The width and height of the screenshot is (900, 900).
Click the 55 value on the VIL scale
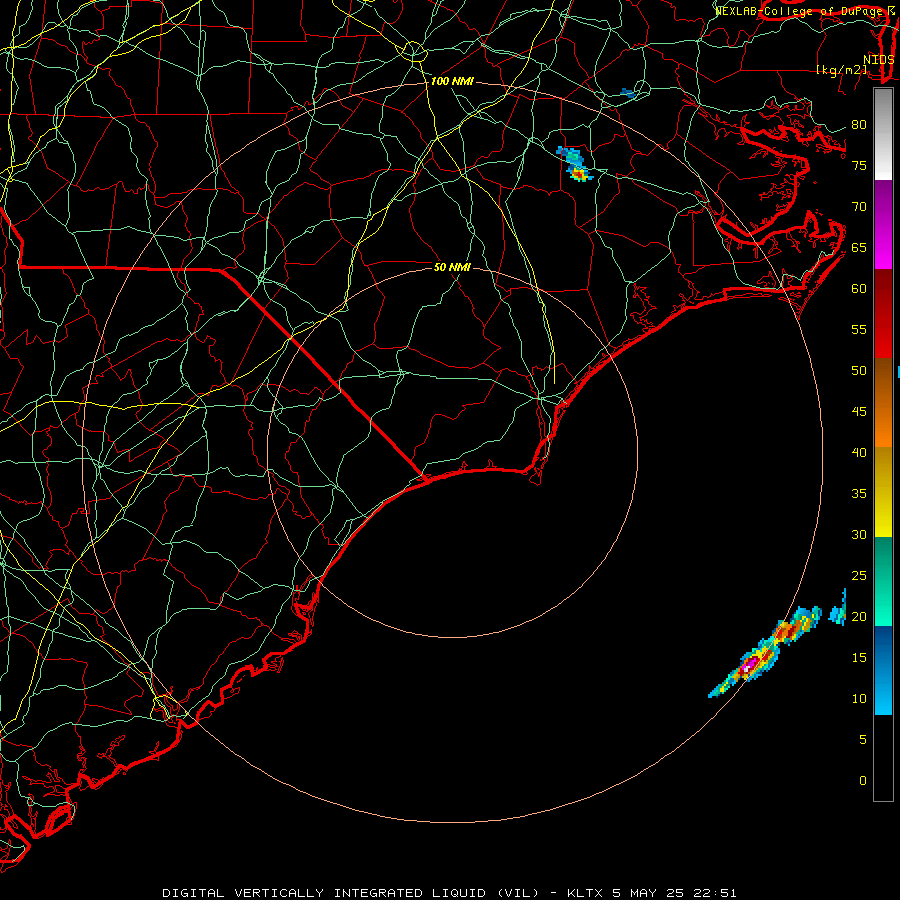[859, 329]
